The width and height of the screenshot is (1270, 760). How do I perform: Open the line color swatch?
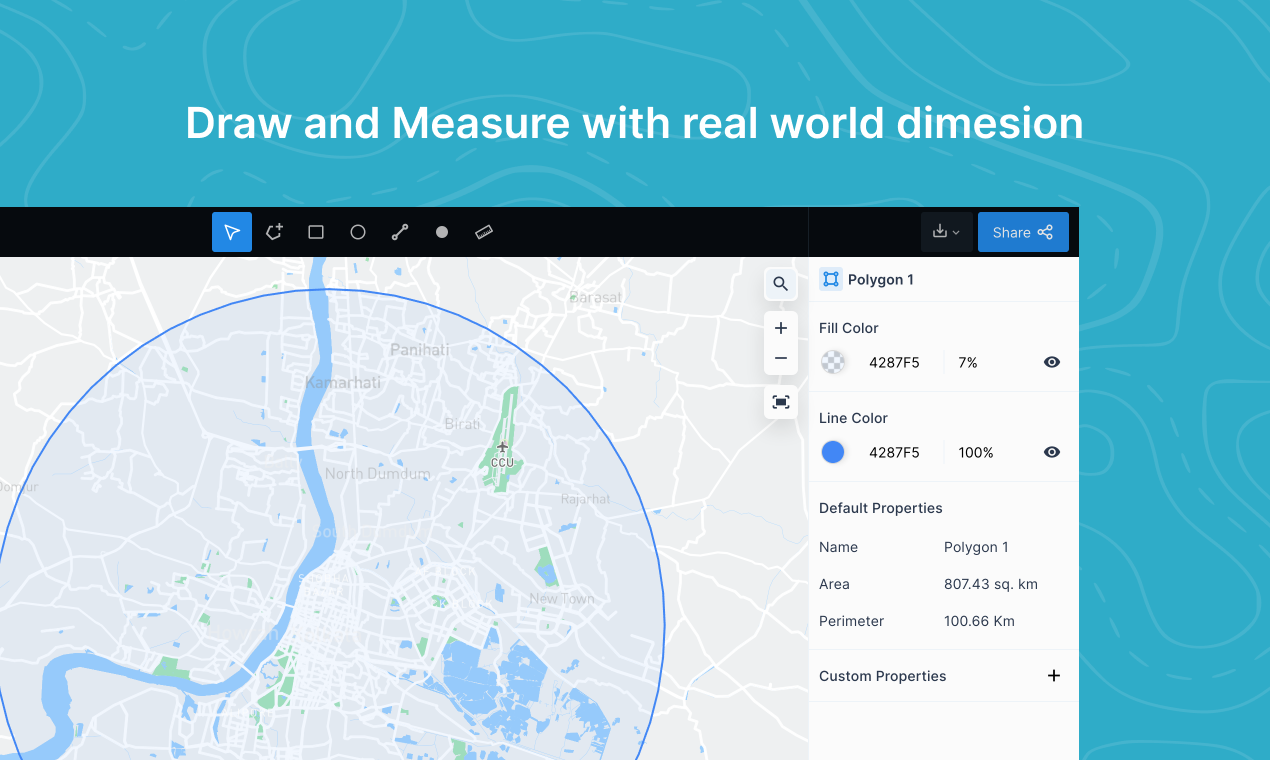click(x=833, y=452)
